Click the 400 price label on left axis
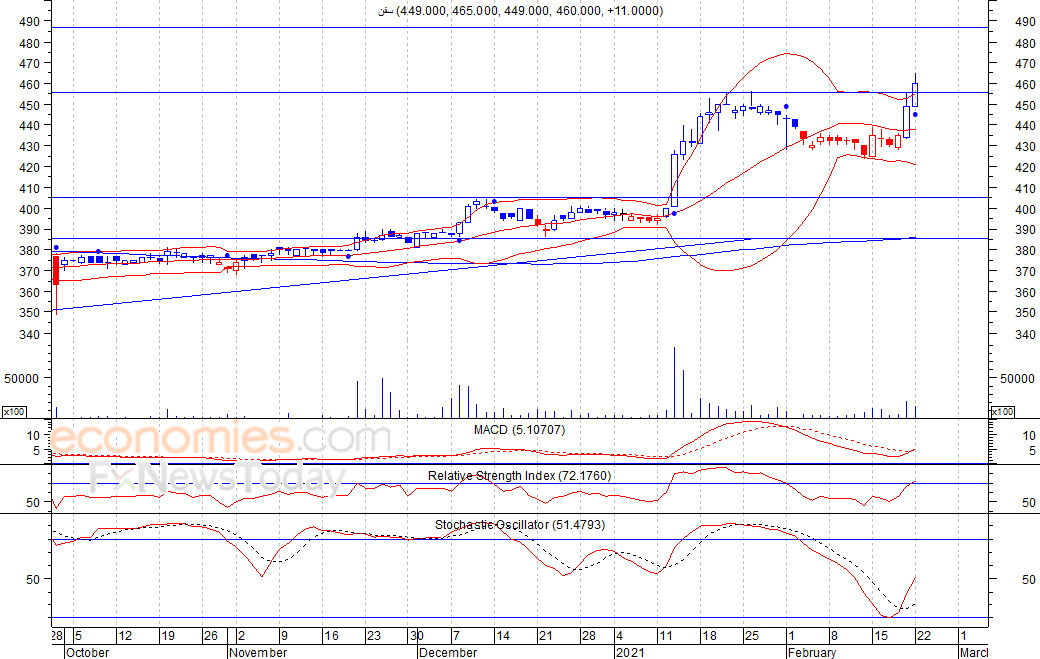The height and width of the screenshot is (659, 1040). pyautogui.click(x=30, y=209)
